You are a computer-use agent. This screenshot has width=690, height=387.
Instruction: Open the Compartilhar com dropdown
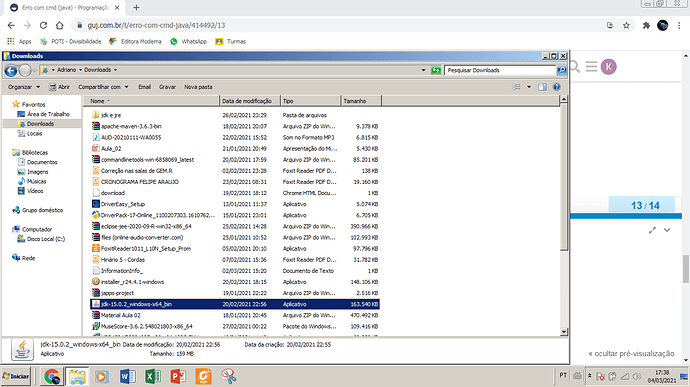click(103, 87)
